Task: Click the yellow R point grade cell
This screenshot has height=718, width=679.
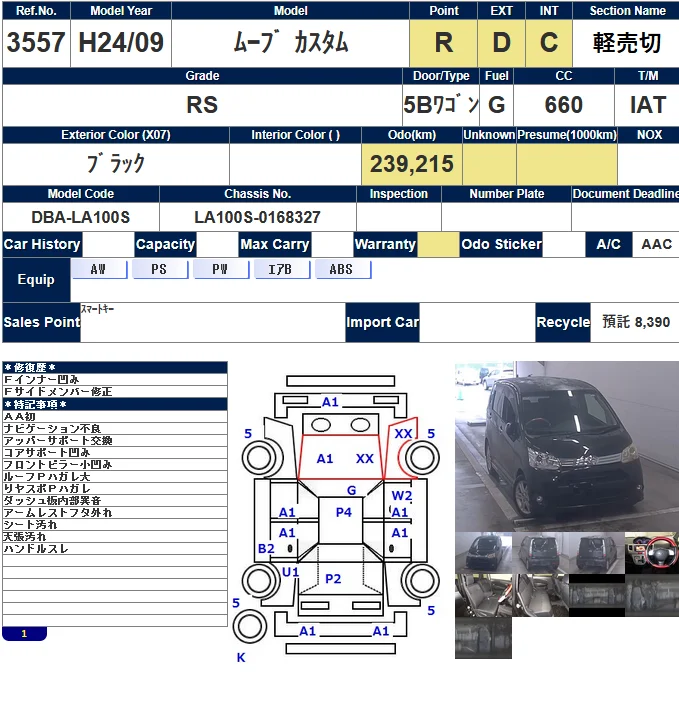Action: 443,43
